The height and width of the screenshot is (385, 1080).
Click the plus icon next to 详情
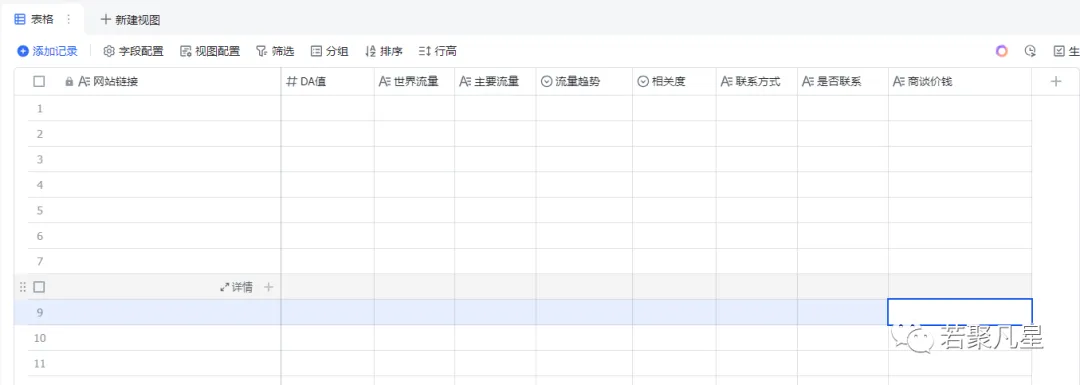point(269,287)
